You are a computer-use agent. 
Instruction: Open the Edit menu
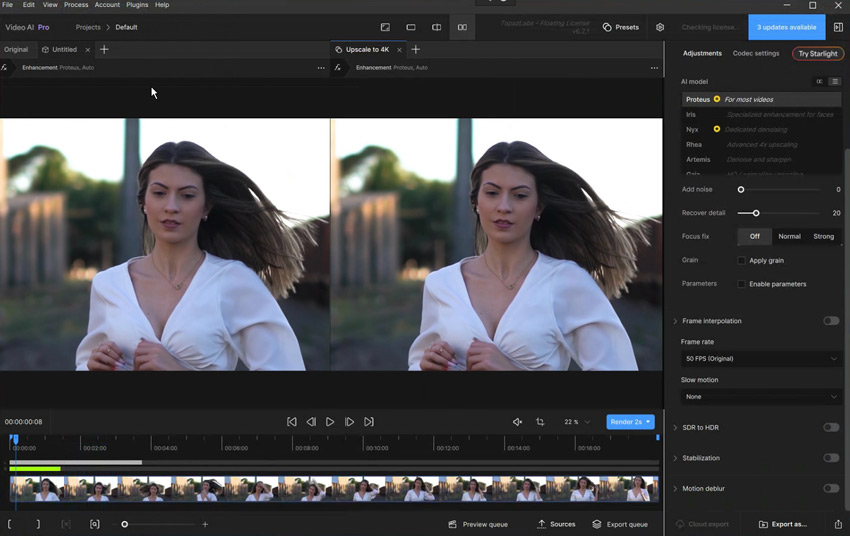tap(29, 4)
